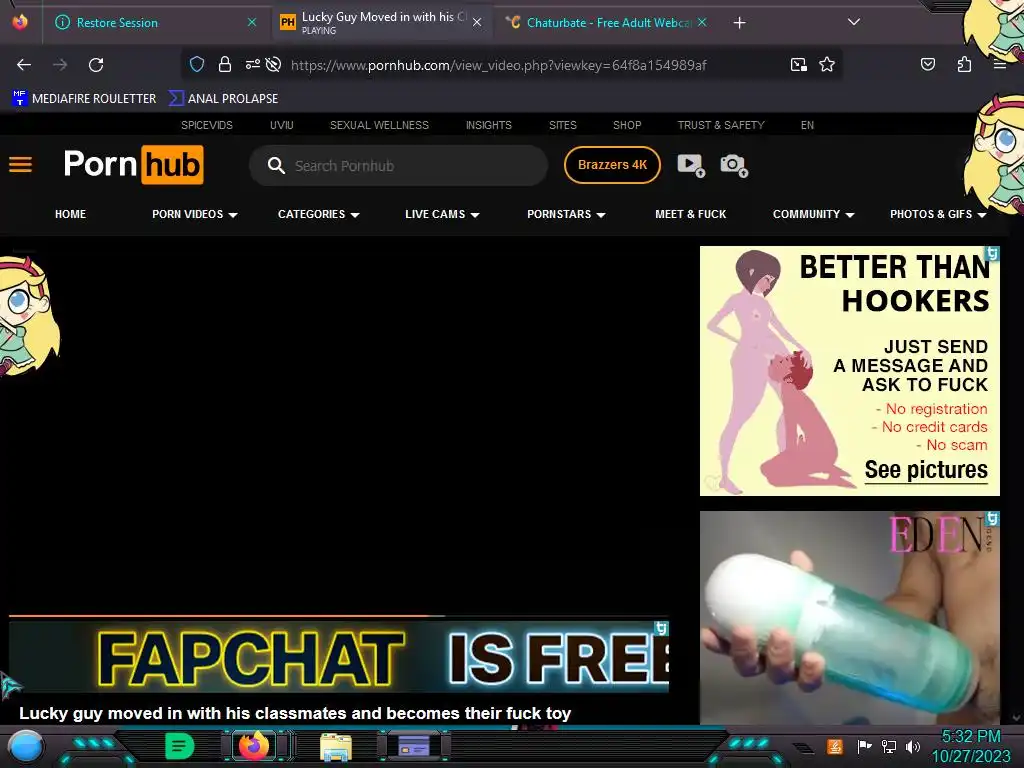1024x768 pixels.
Task: Save page to Pocket
Action: [x=927, y=64]
